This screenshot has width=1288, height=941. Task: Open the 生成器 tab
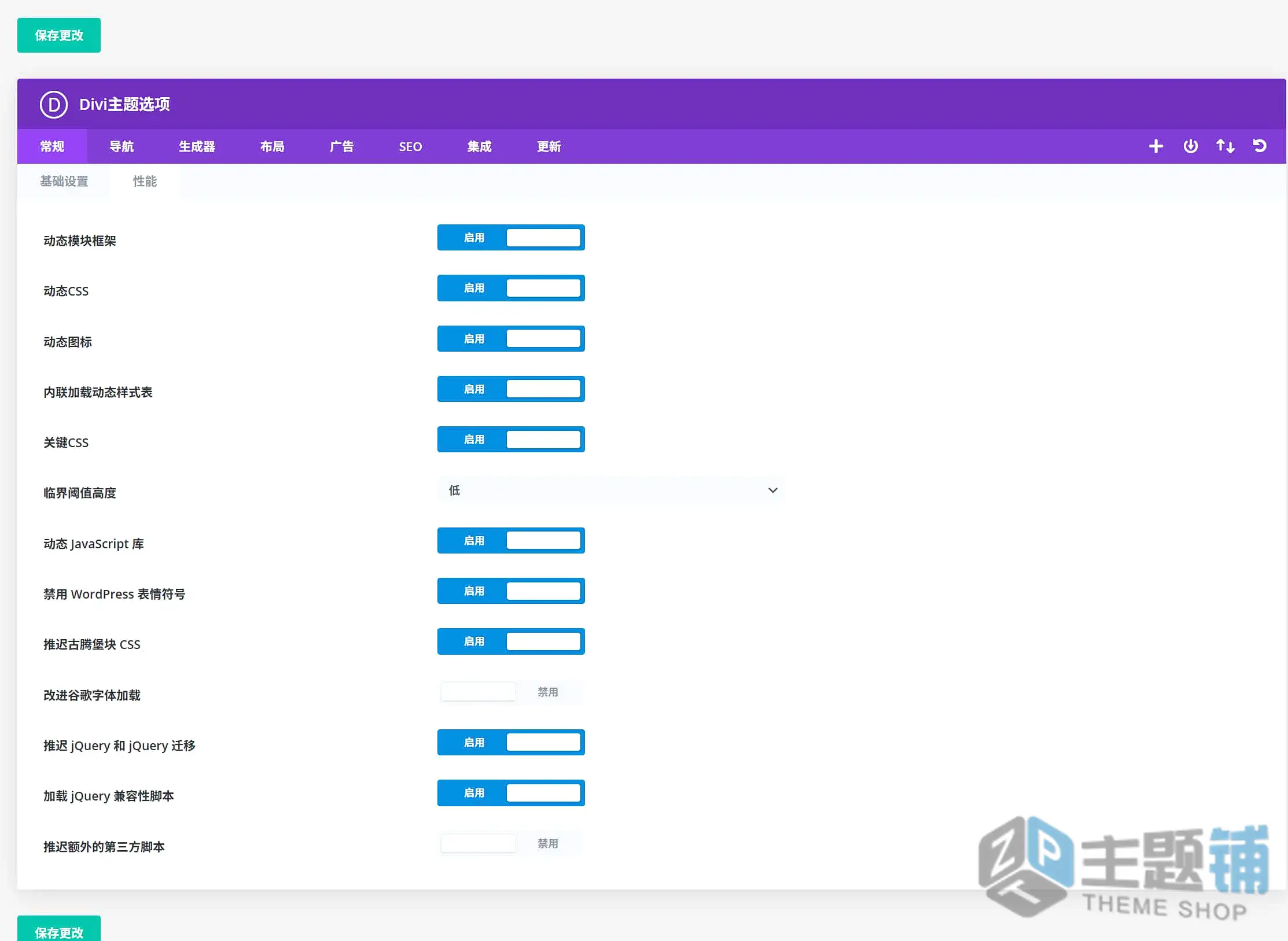pos(197,146)
